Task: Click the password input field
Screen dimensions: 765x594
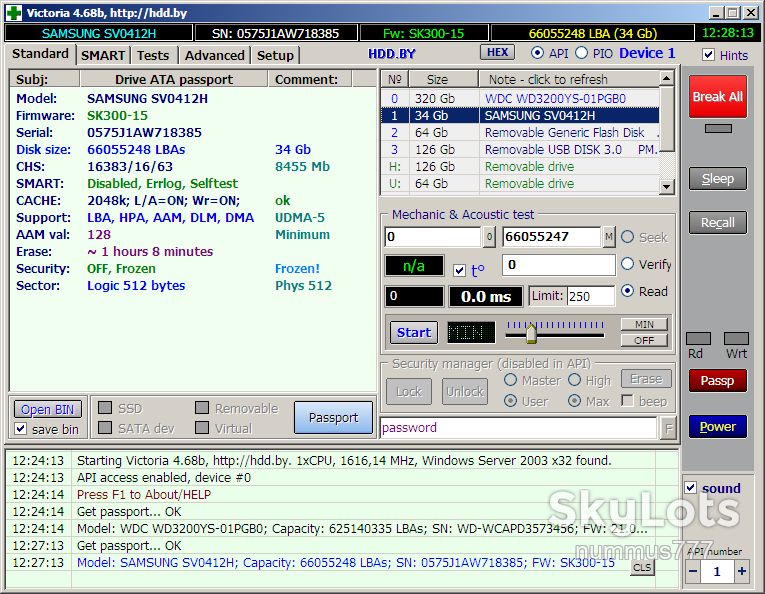Action: (518, 428)
